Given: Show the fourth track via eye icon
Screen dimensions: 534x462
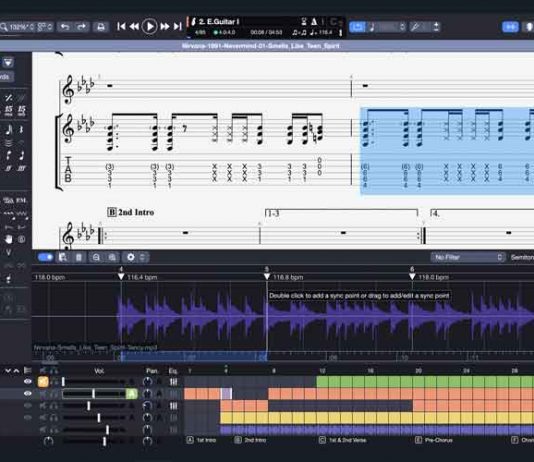Looking at the screenshot, I should 28,418.
